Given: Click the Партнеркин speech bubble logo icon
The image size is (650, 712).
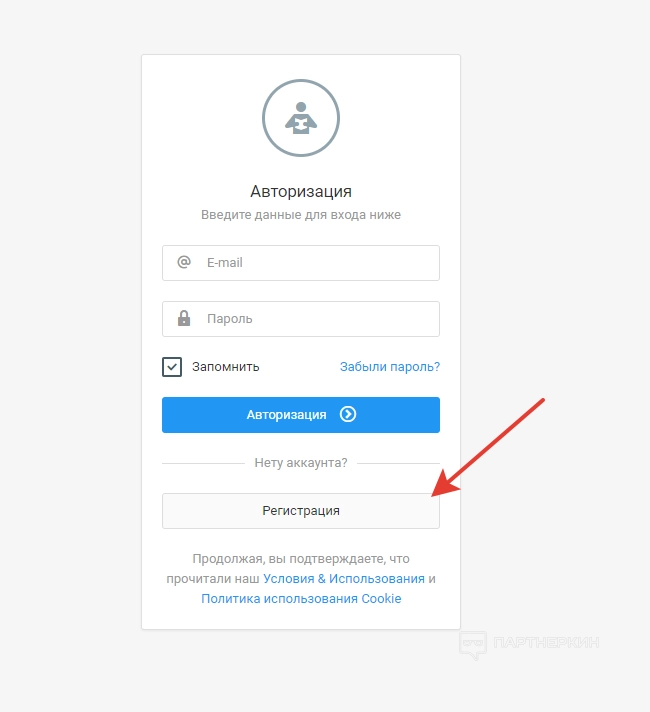Looking at the screenshot, I should [x=473, y=644].
